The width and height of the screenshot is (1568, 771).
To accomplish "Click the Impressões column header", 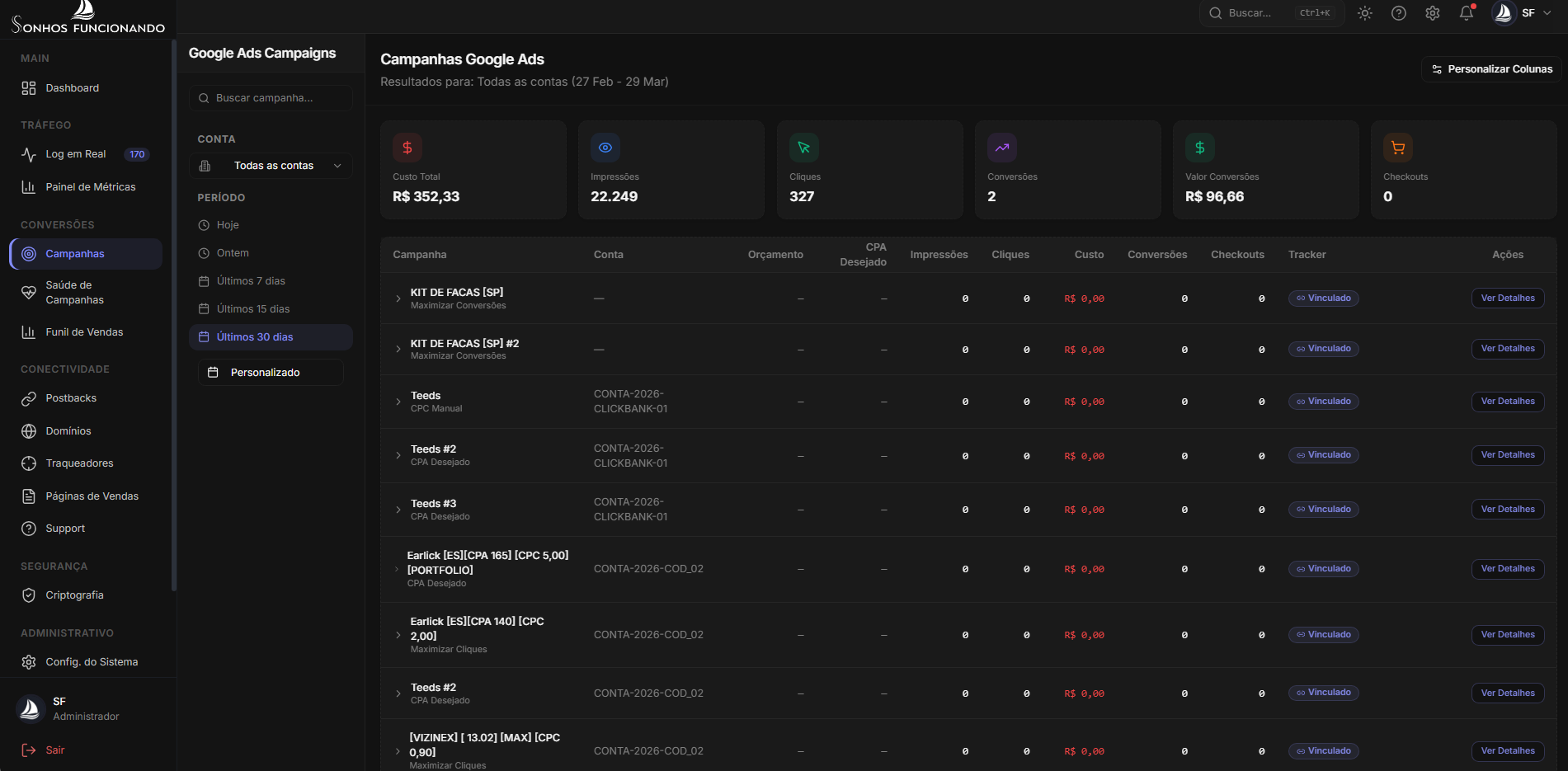I will [x=939, y=255].
